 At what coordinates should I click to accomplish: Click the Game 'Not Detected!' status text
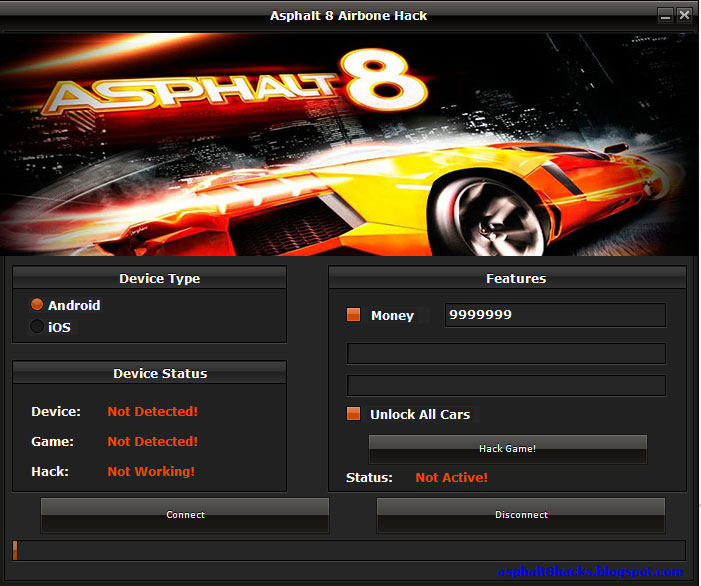[x=152, y=442]
